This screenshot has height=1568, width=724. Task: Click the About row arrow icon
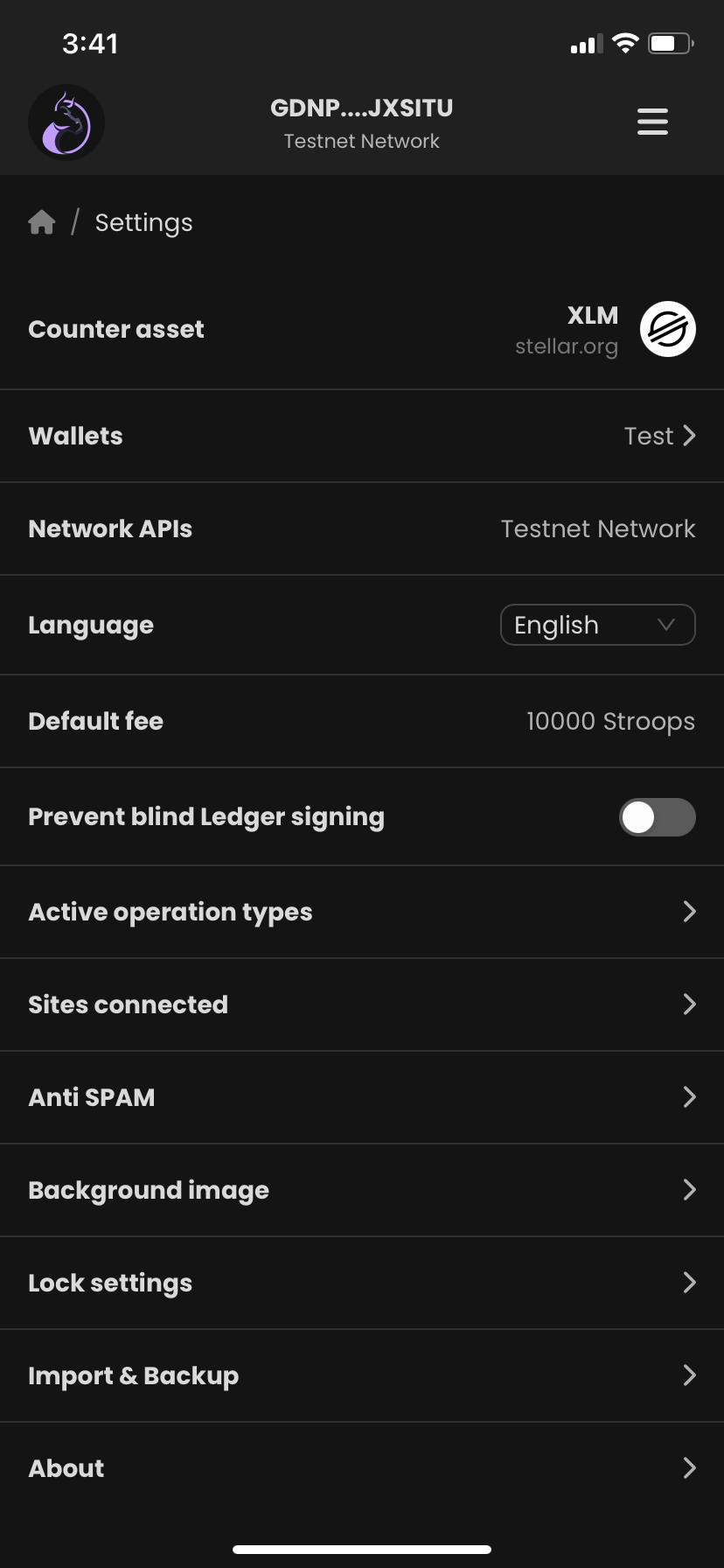click(689, 1468)
